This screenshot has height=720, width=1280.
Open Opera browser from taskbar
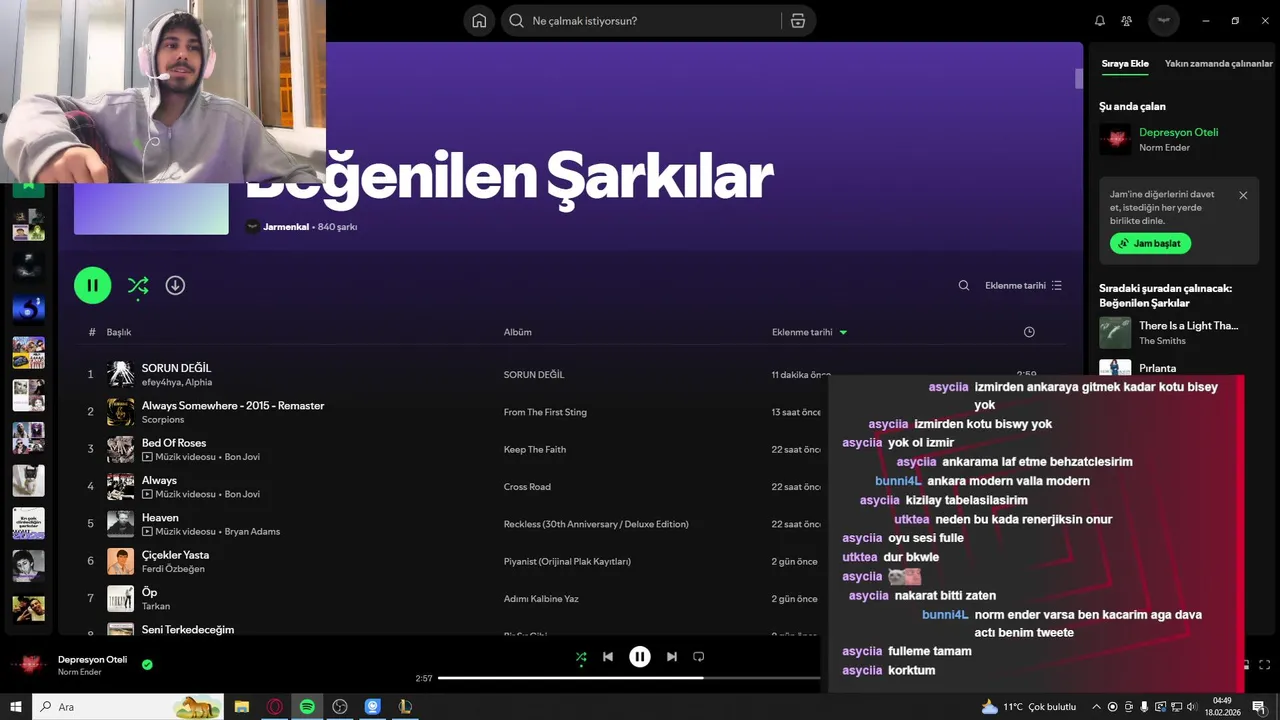(x=274, y=707)
